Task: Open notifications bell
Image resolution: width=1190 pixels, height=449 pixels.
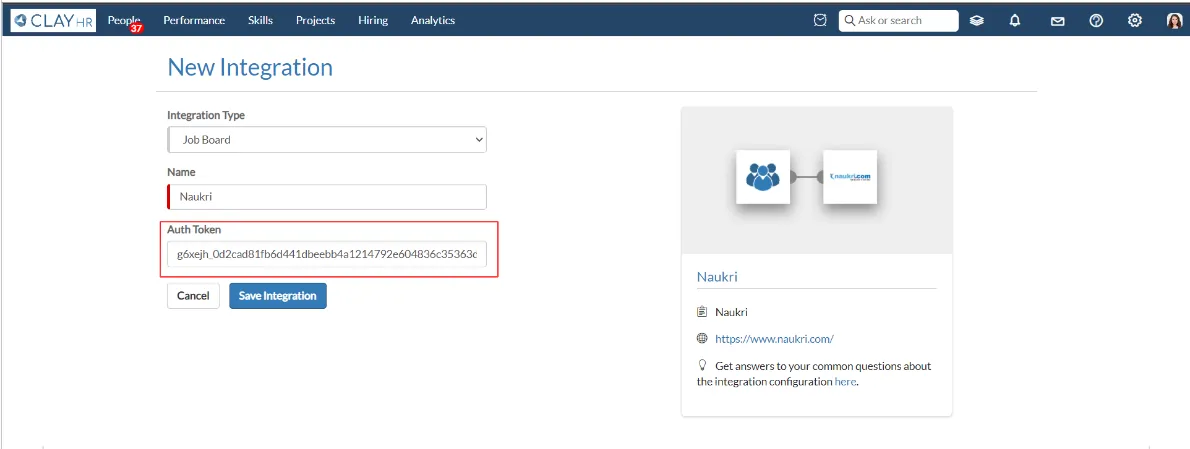Action: click(1015, 21)
